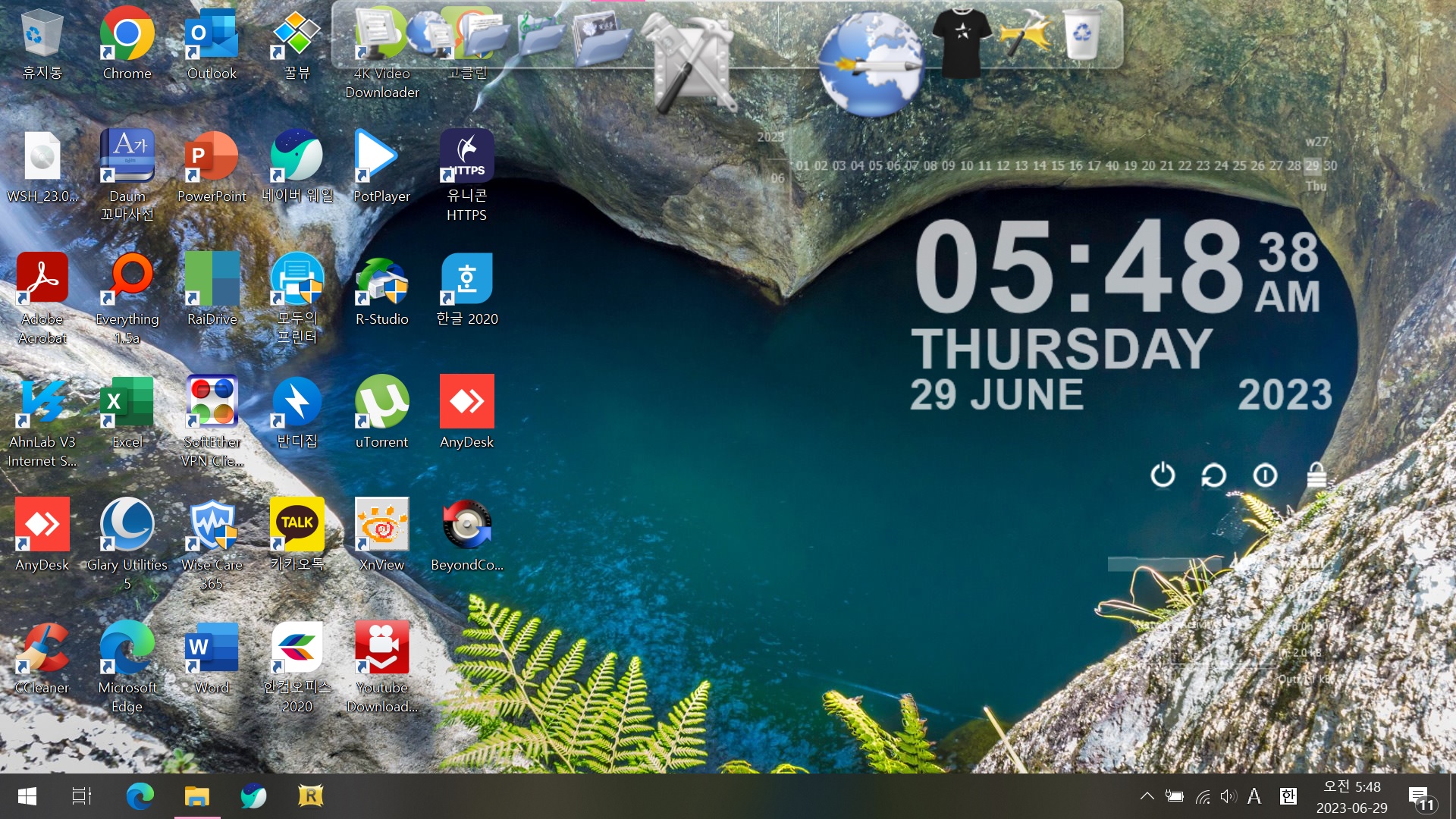Open the 유니콘 HTTPS shortcut

[466, 176]
